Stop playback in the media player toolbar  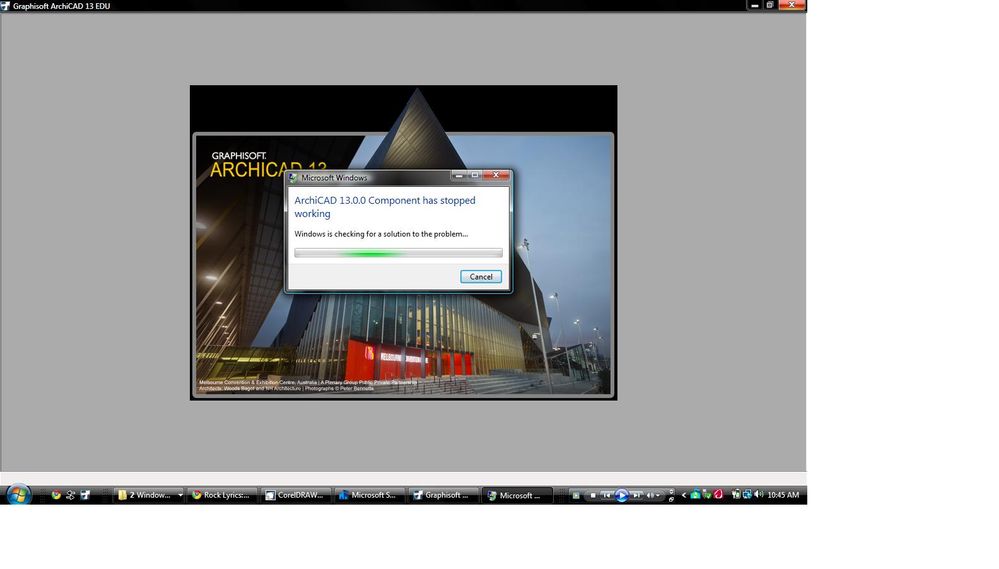click(x=593, y=495)
